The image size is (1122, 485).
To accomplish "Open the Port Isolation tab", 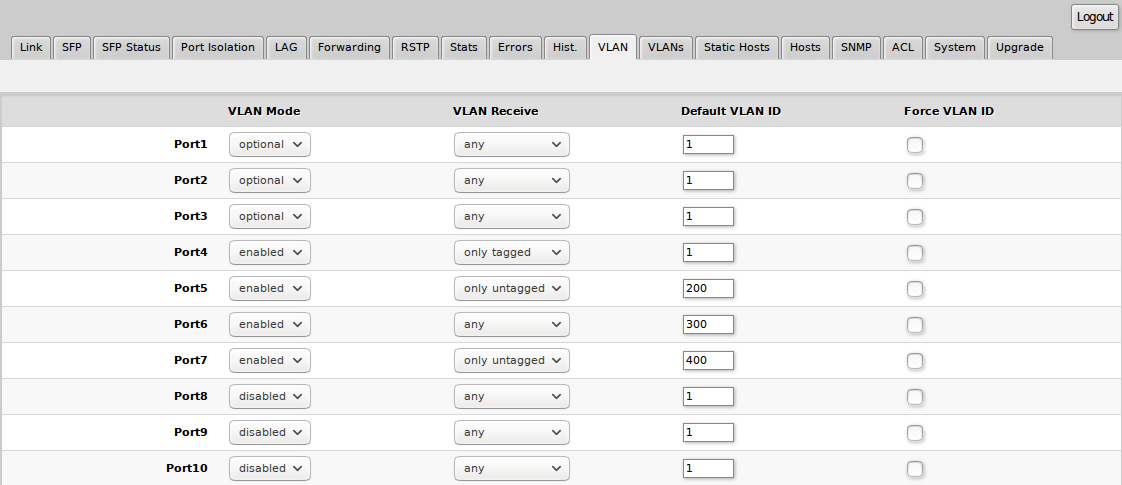I will (x=218, y=47).
